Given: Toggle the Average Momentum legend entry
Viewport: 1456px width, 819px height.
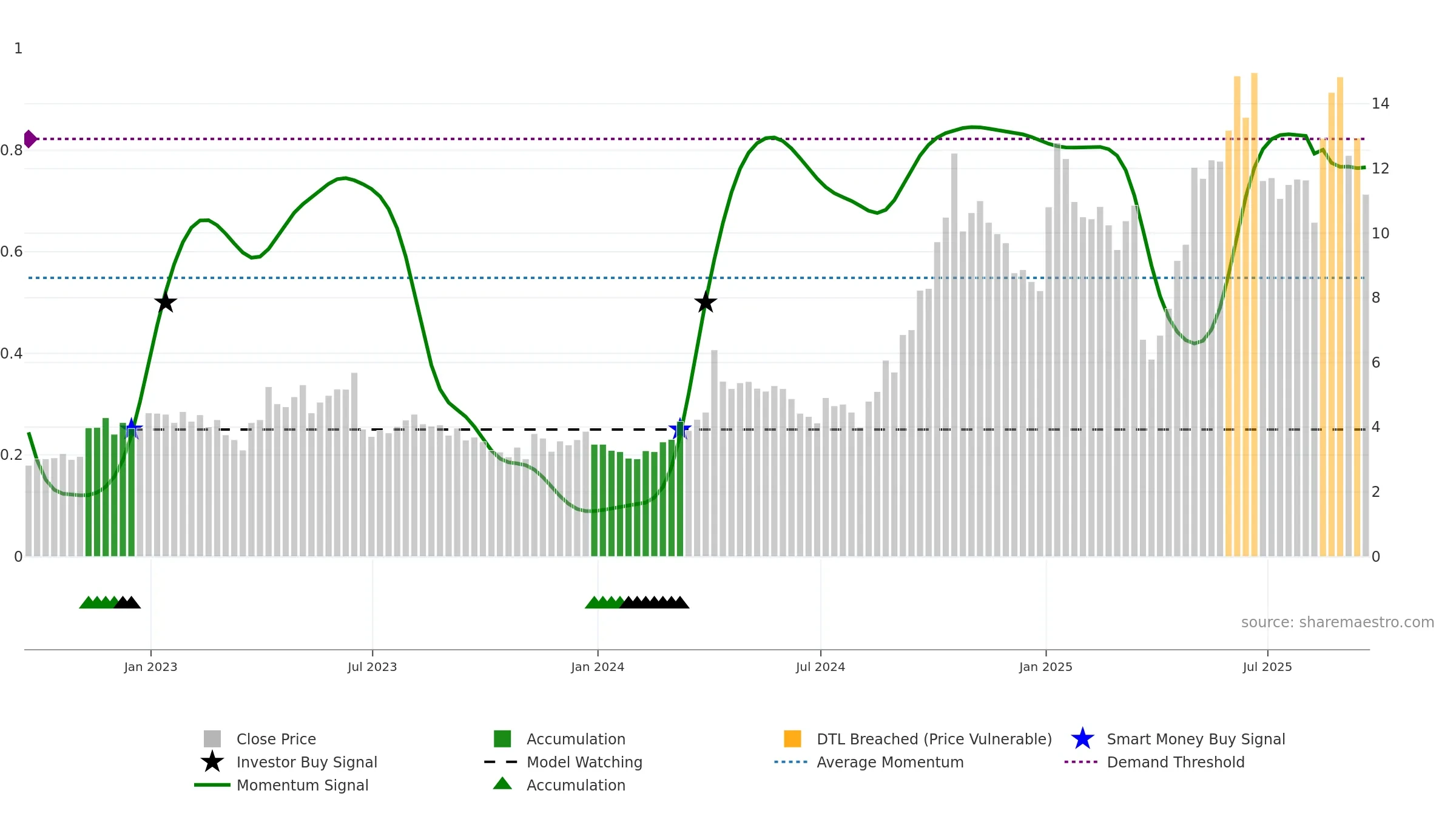Looking at the screenshot, I should (x=889, y=762).
